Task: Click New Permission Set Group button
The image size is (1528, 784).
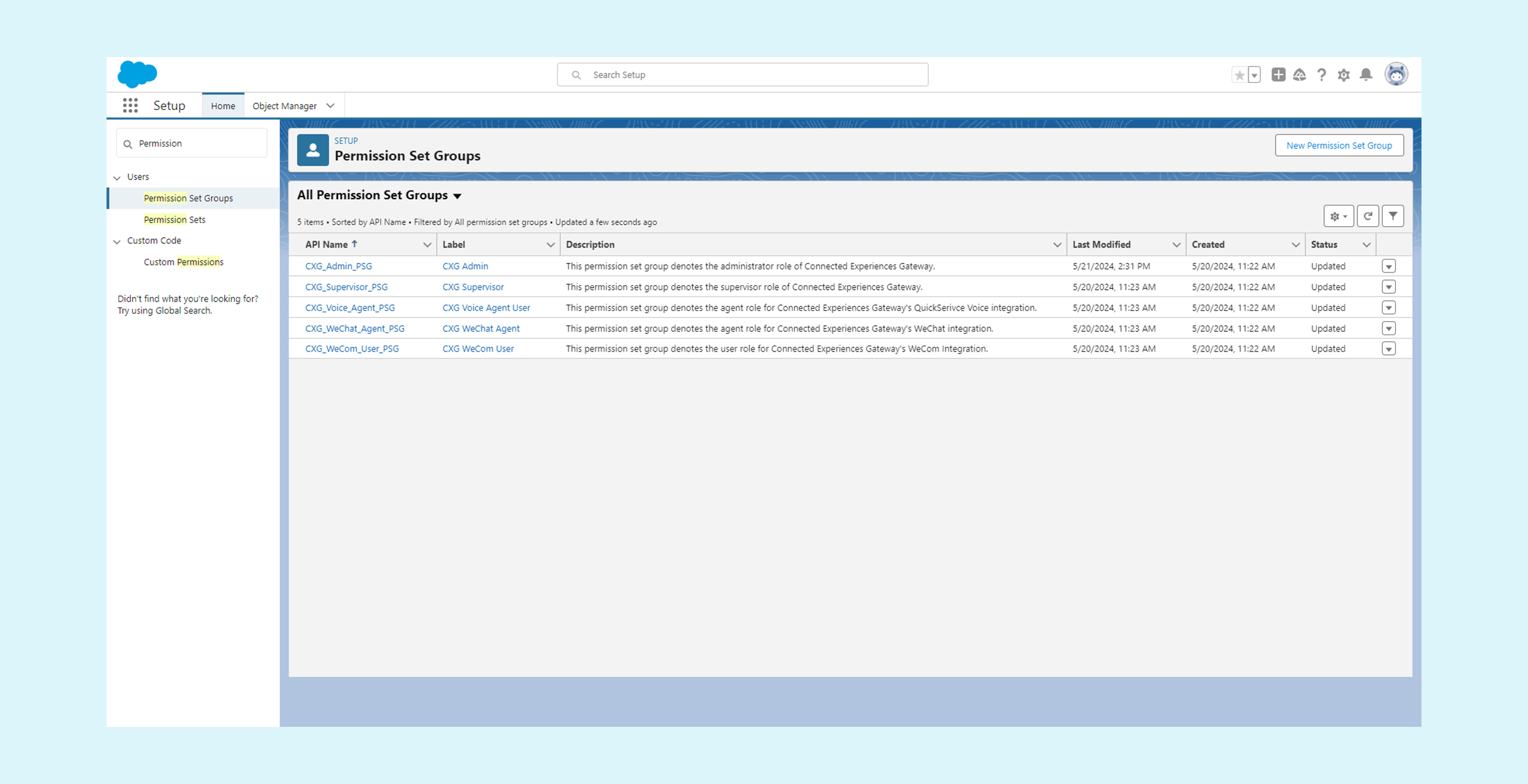Action: (x=1339, y=145)
